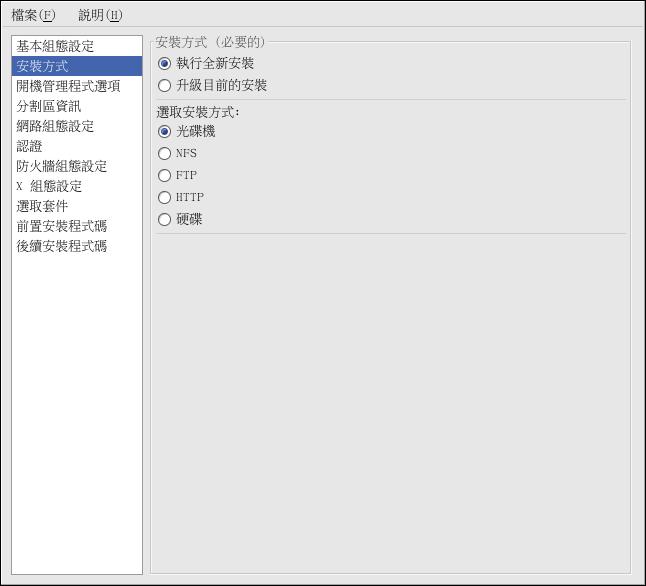Open the 分割區資訊 section

click(49, 107)
